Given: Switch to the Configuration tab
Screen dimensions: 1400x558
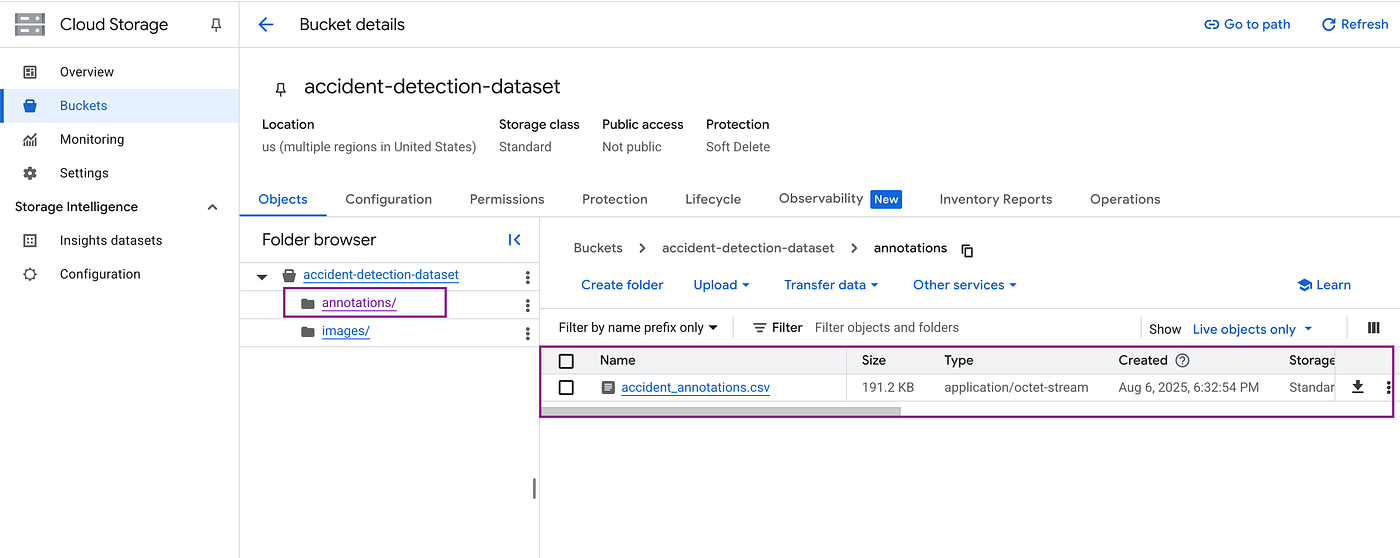Looking at the screenshot, I should click(389, 199).
